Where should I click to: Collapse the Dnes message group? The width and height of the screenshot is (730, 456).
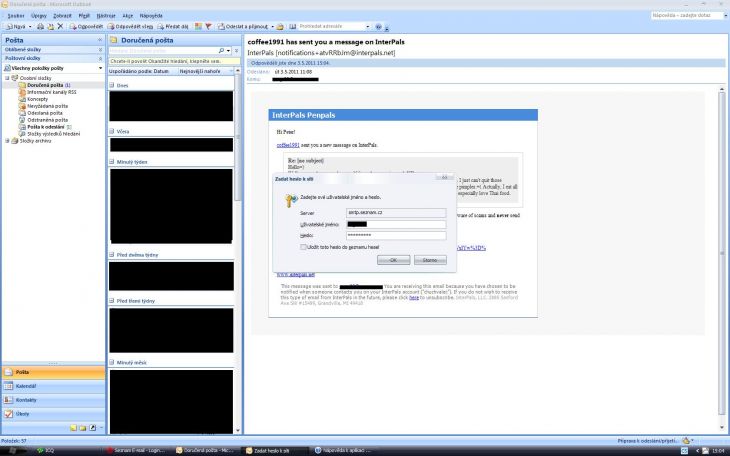pyautogui.click(x=112, y=86)
